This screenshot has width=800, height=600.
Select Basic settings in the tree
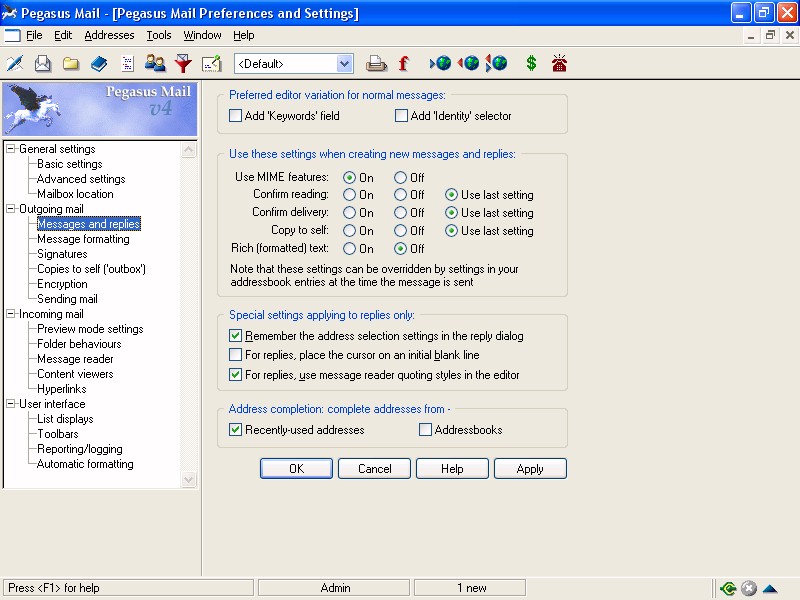(70, 164)
